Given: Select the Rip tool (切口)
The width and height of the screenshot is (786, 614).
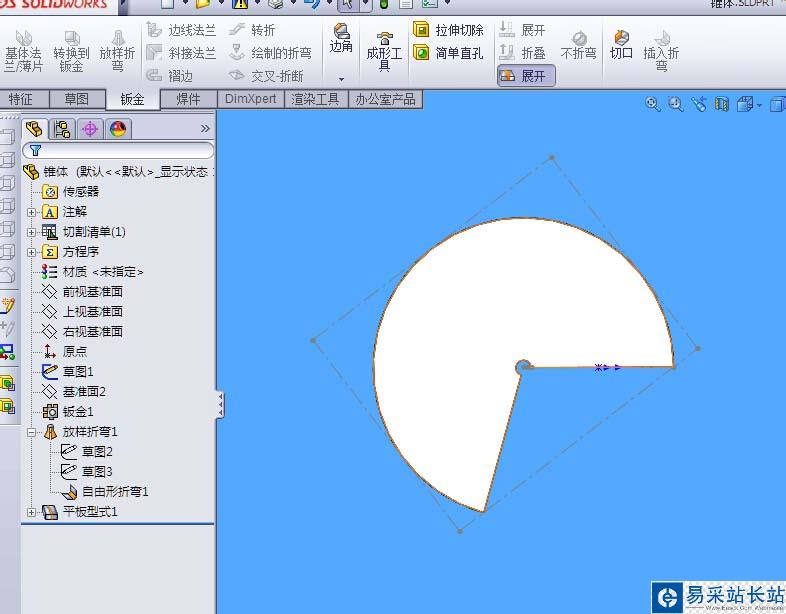Looking at the screenshot, I should point(621,45).
